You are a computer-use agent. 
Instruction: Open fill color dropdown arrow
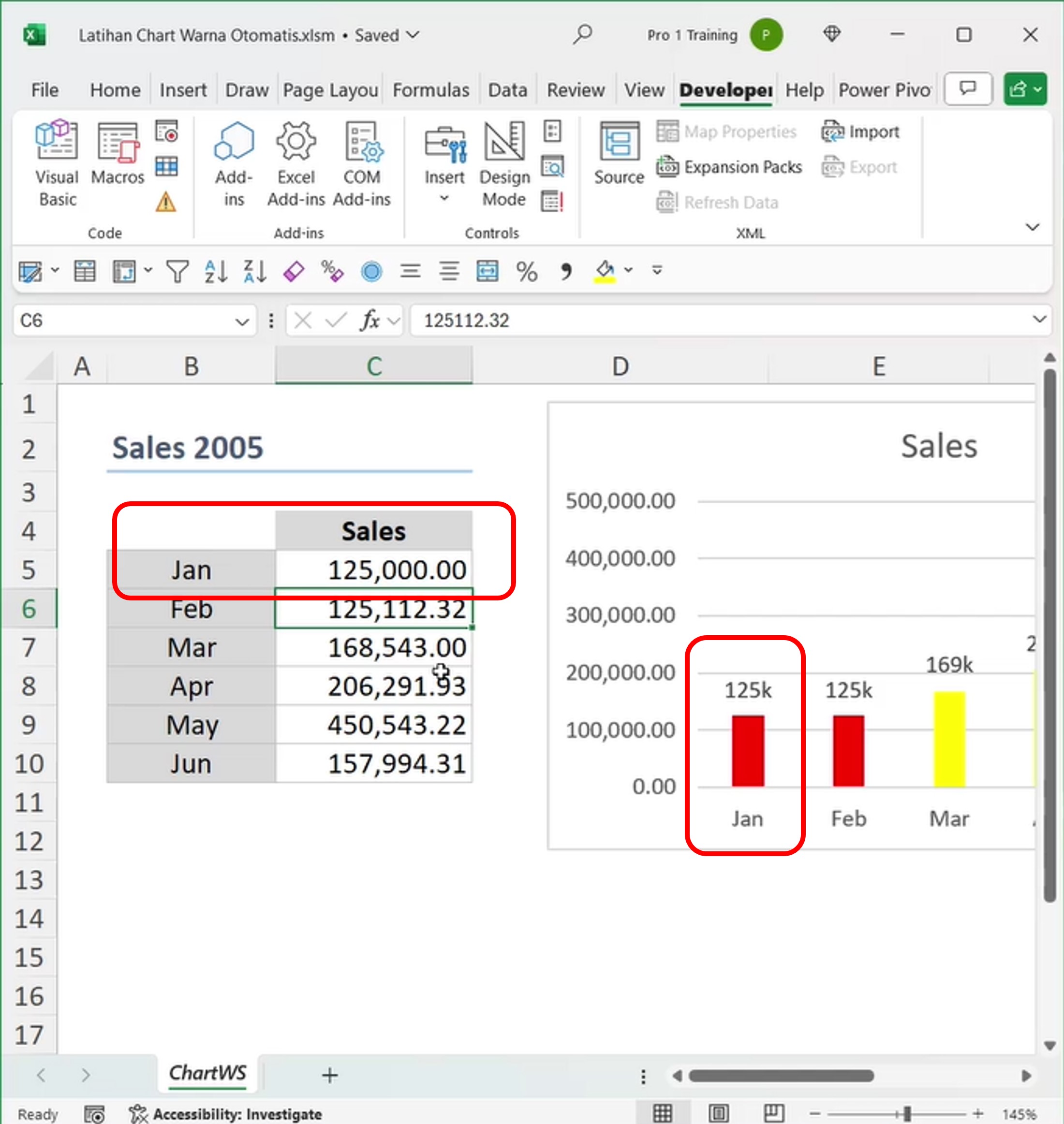click(x=628, y=270)
